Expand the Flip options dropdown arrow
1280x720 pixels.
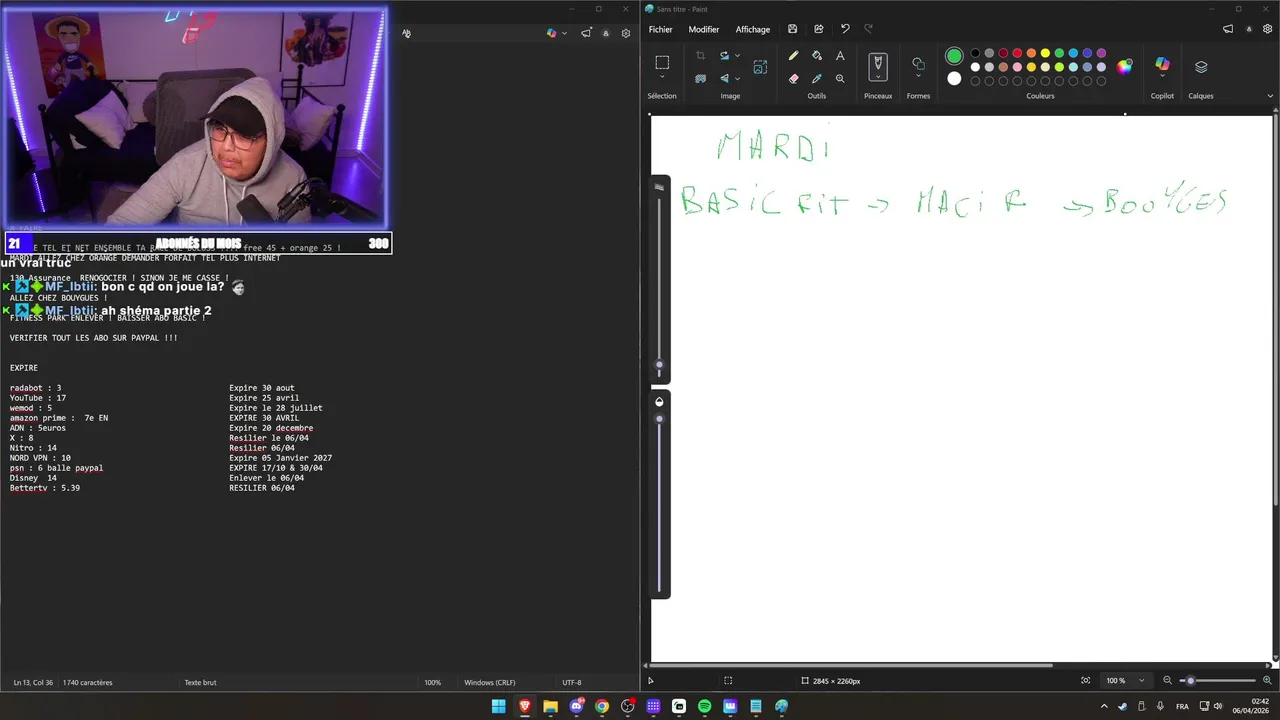pyautogui.click(x=737, y=78)
